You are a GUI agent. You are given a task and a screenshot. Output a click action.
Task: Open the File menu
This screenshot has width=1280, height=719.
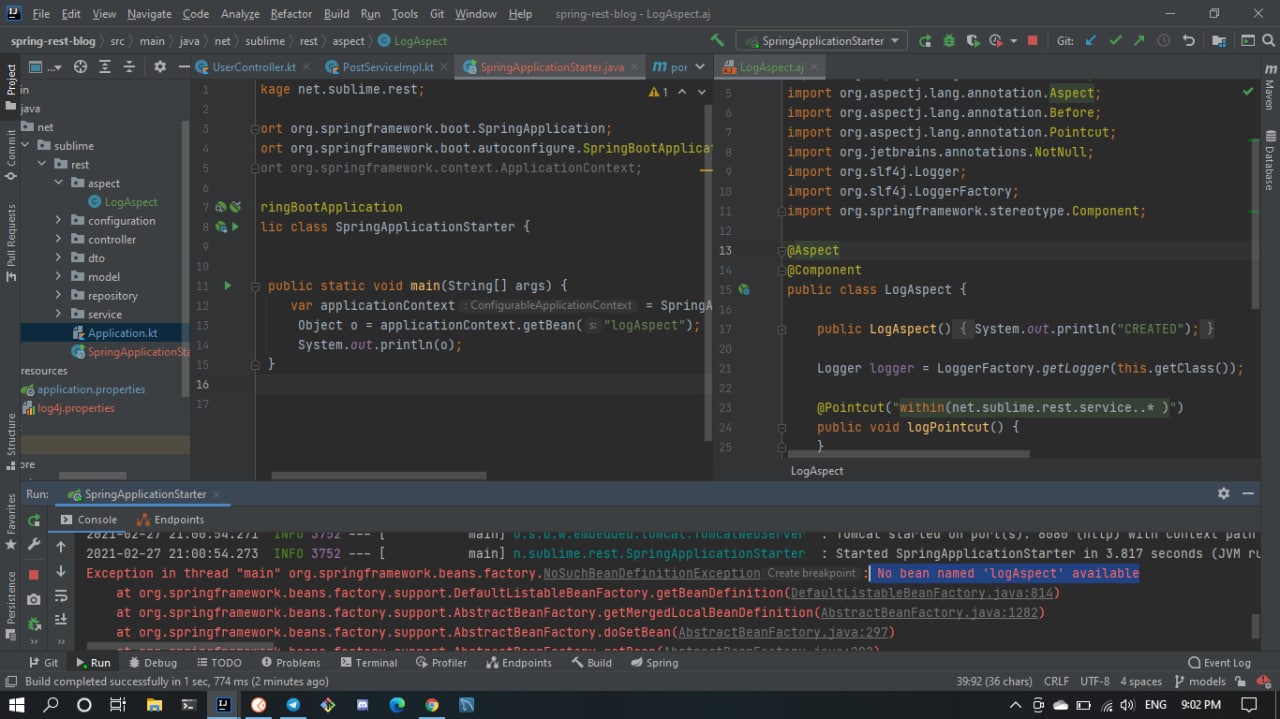coord(41,14)
